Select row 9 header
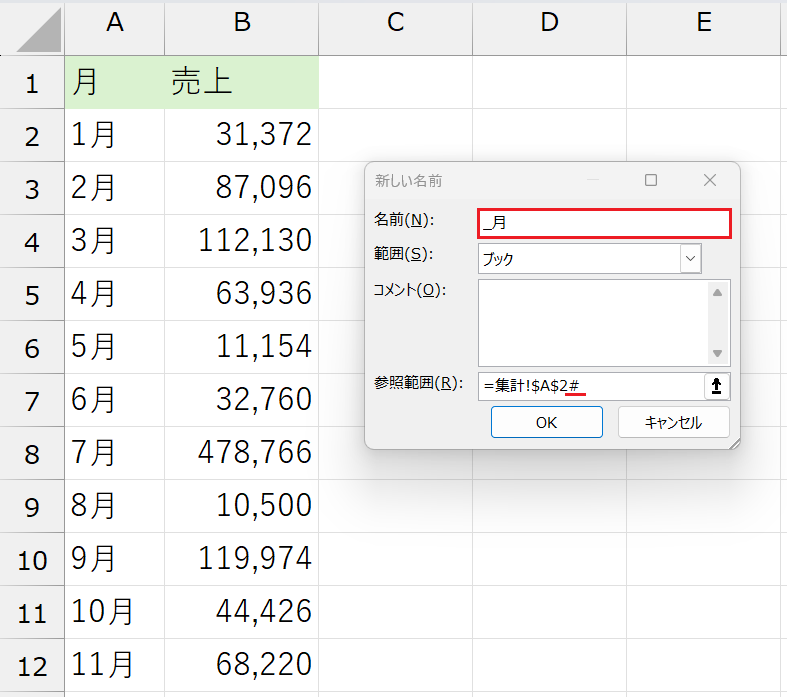The image size is (787, 697). tap(32, 506)
